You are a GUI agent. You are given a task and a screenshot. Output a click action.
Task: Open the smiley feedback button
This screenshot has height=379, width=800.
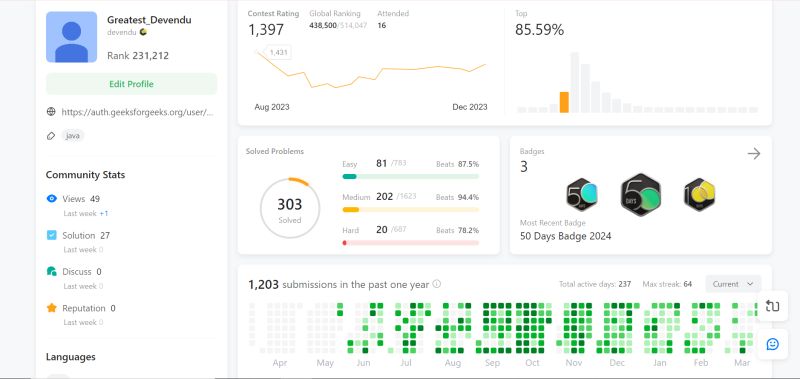[x=772, y=344]
